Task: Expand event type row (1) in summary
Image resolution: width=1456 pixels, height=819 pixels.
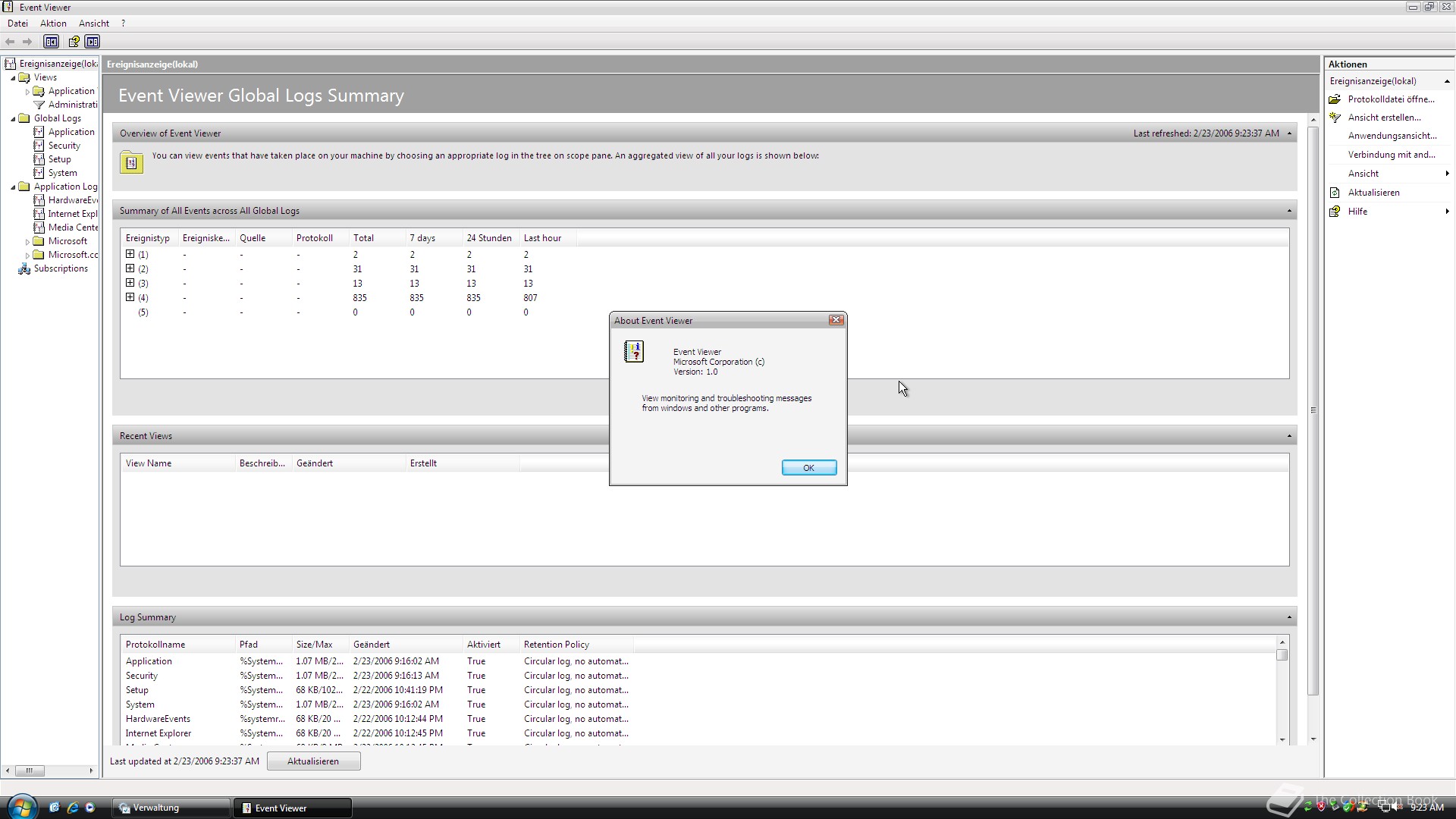Action: pos(130,254)
